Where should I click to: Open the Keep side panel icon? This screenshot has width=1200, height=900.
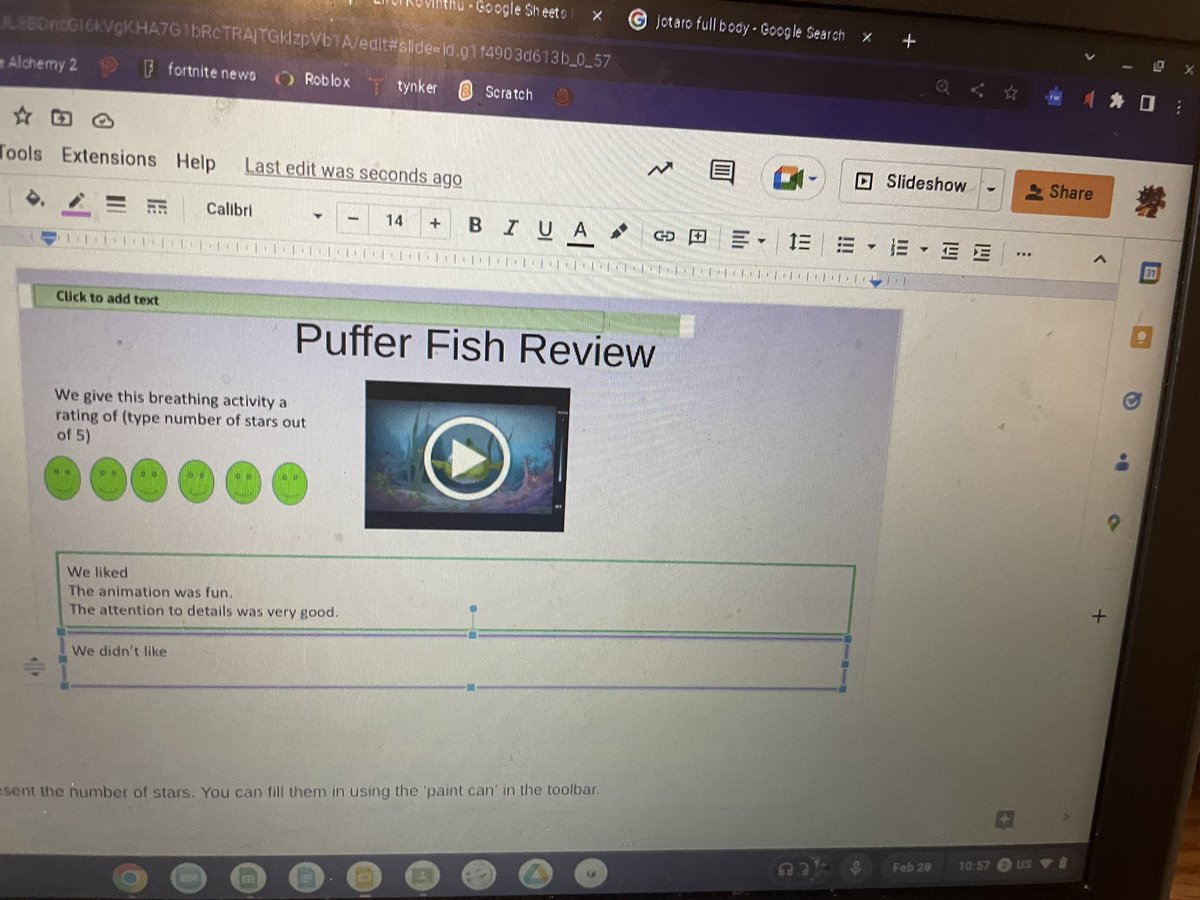click(1141, 337)
